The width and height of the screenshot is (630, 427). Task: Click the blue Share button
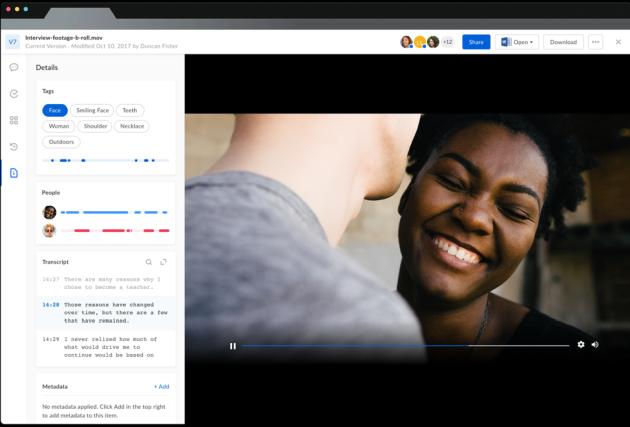(476, 42)
